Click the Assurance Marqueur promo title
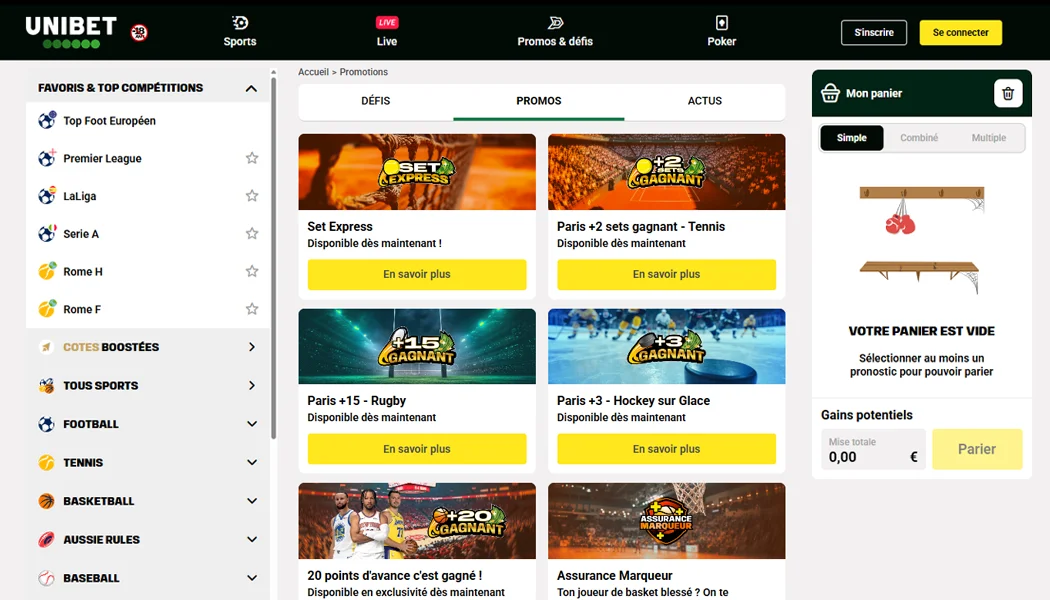This screenshot has height=600, width=1050. 614,576
